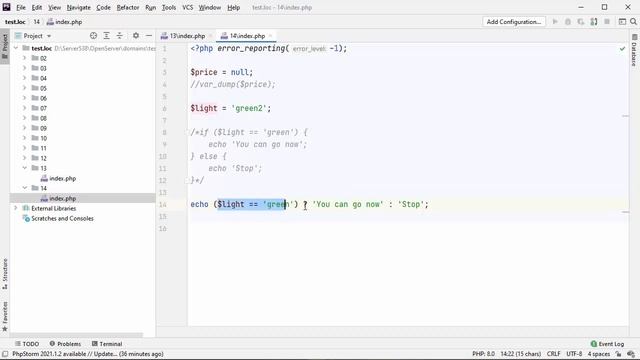Image resolution: width=640 pixels, height=360 pixels.
Task: Click the Stop square toolbar icon
Action: [x=607, y=22]
